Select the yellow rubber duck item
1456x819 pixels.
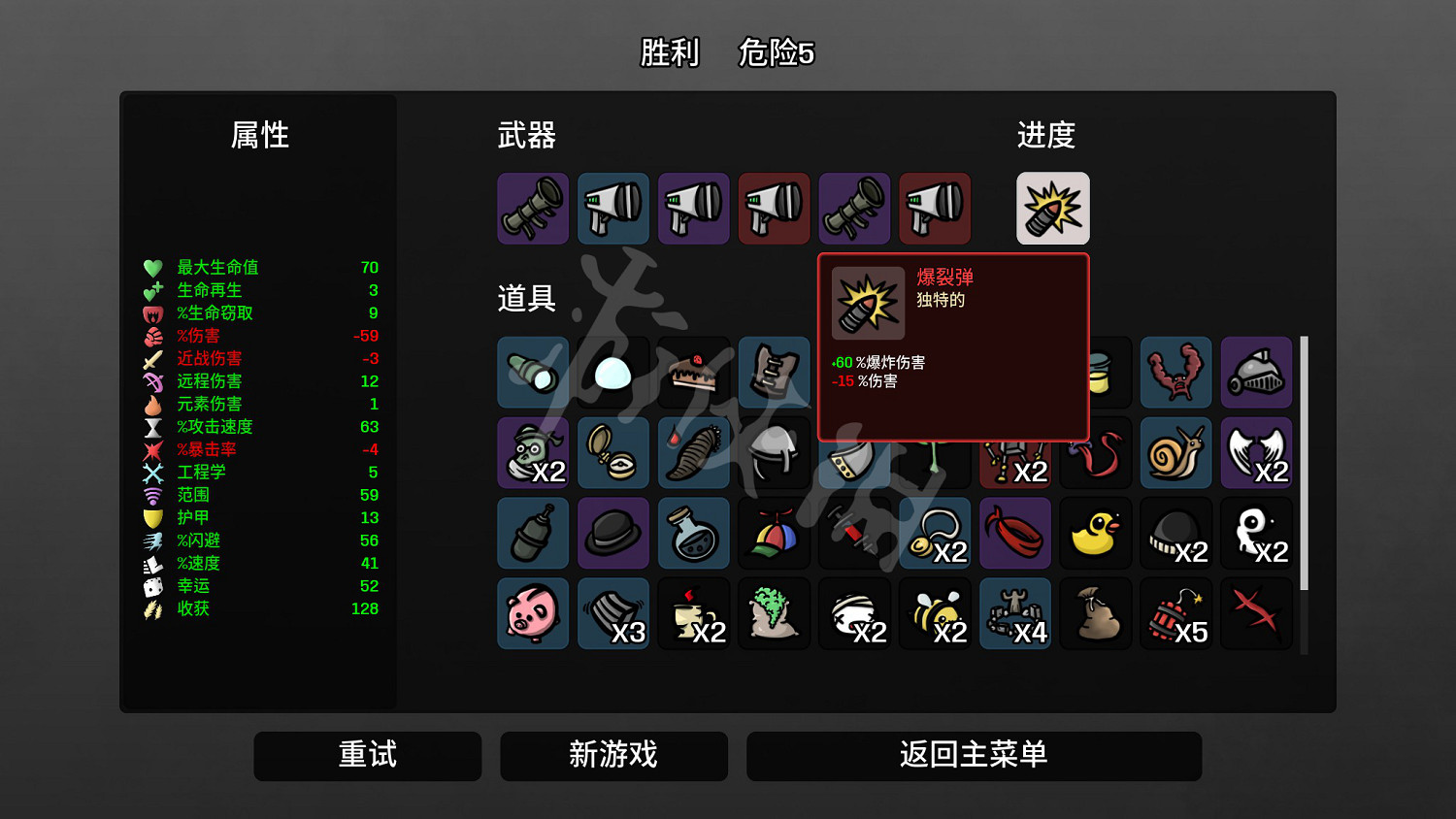[1096, 533]
